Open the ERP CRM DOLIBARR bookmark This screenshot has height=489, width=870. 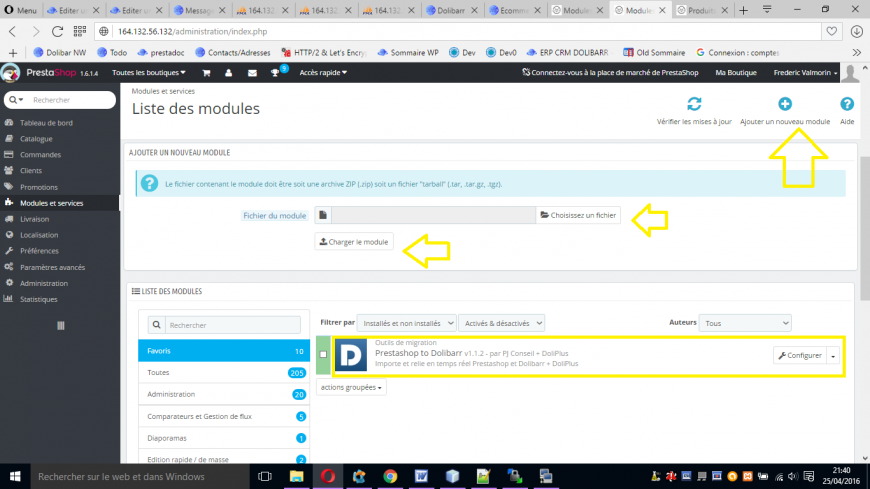click(568, 53)
